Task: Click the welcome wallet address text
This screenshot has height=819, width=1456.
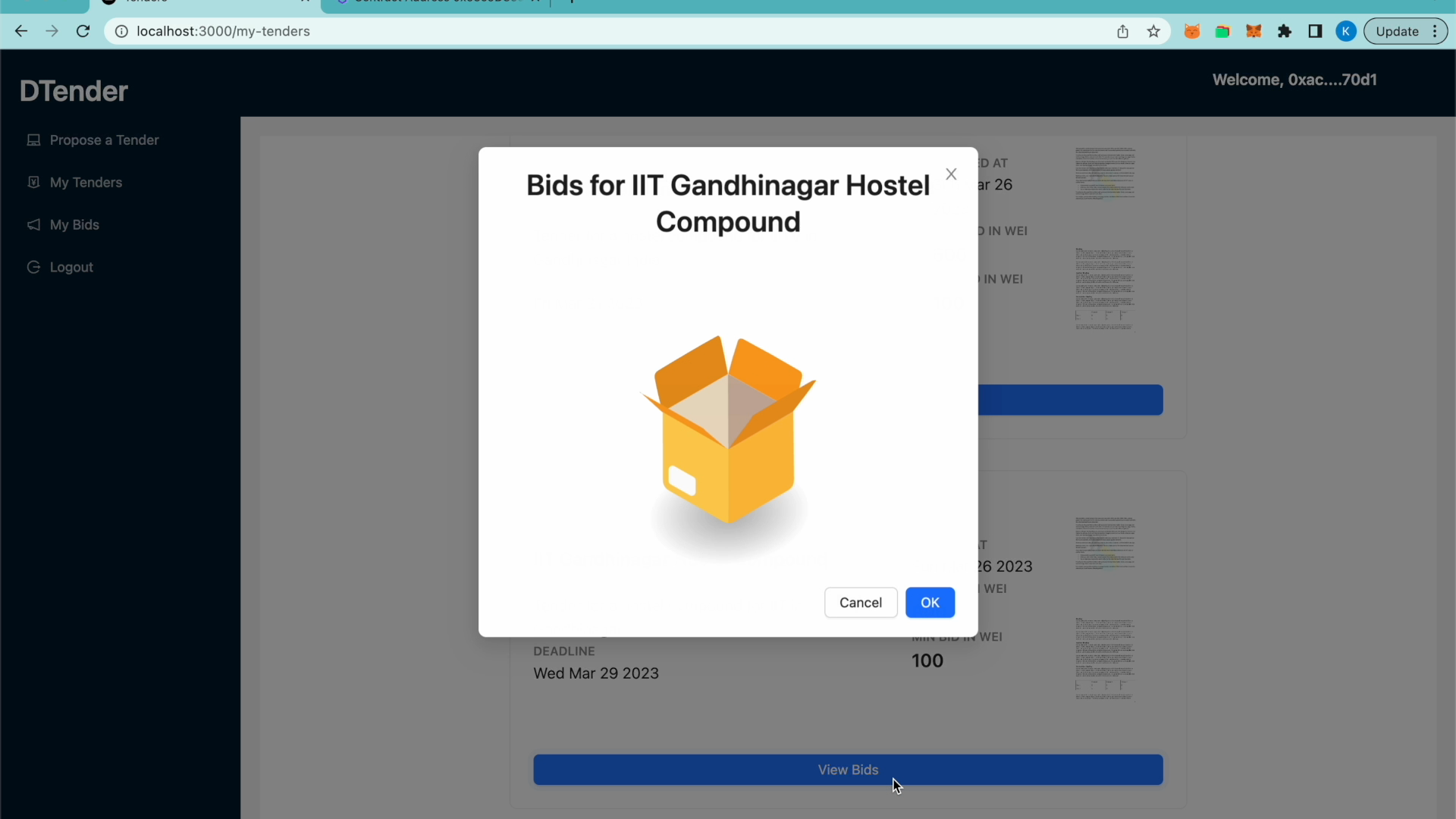Action: (1294, 80)
